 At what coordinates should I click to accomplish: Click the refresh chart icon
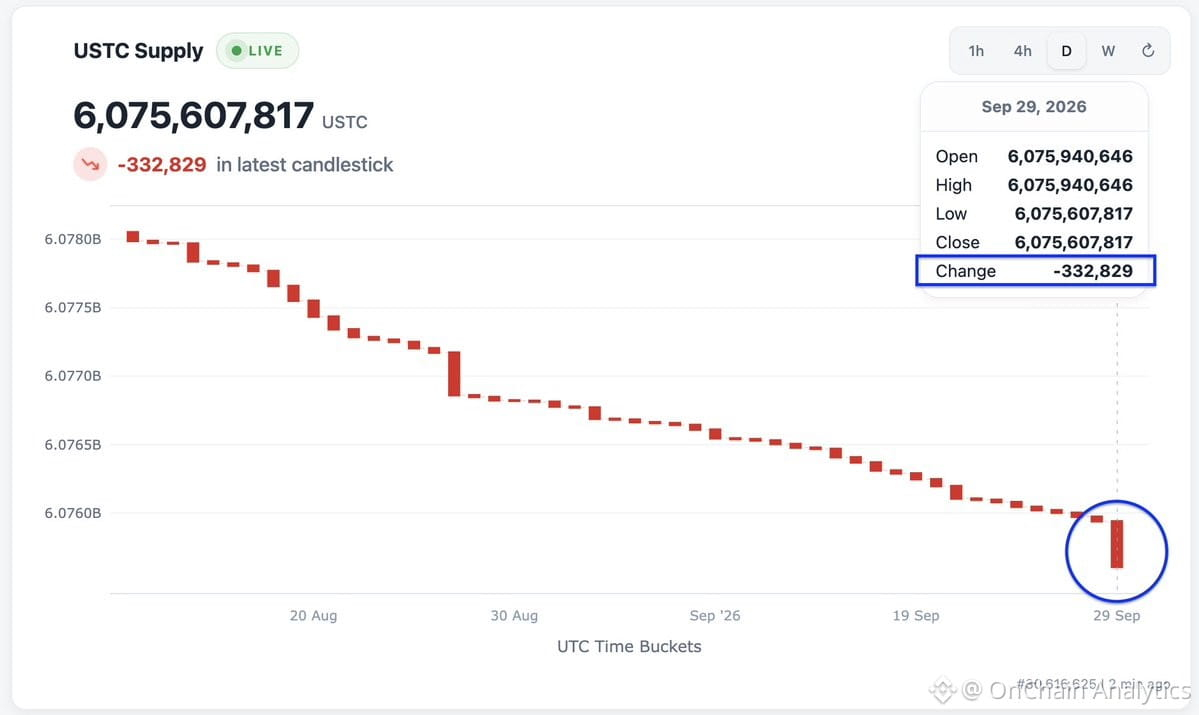[x=1148, y=50]
